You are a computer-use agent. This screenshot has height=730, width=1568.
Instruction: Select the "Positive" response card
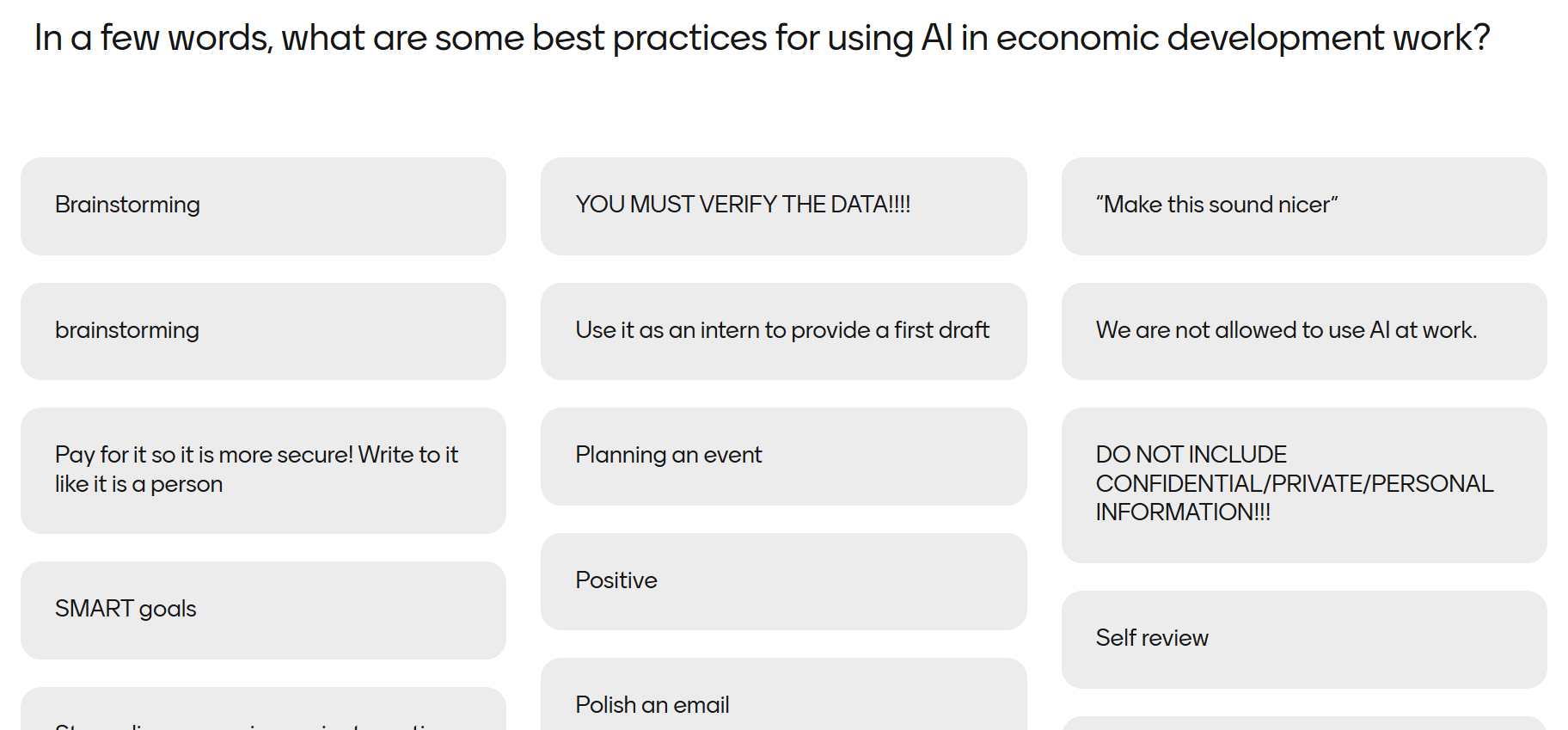point(783,581)
